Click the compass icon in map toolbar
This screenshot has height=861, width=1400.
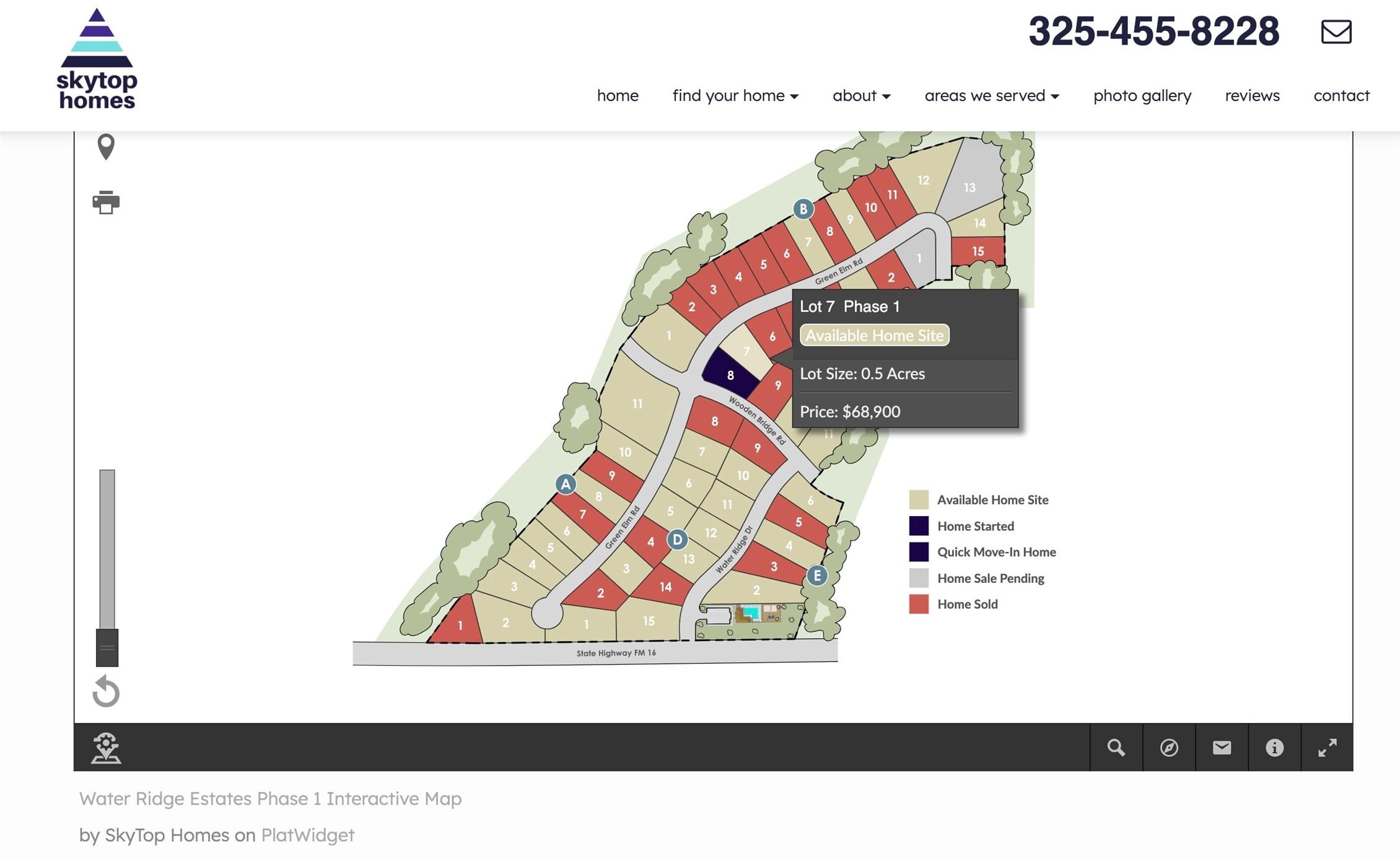[x=1169, y=748]
